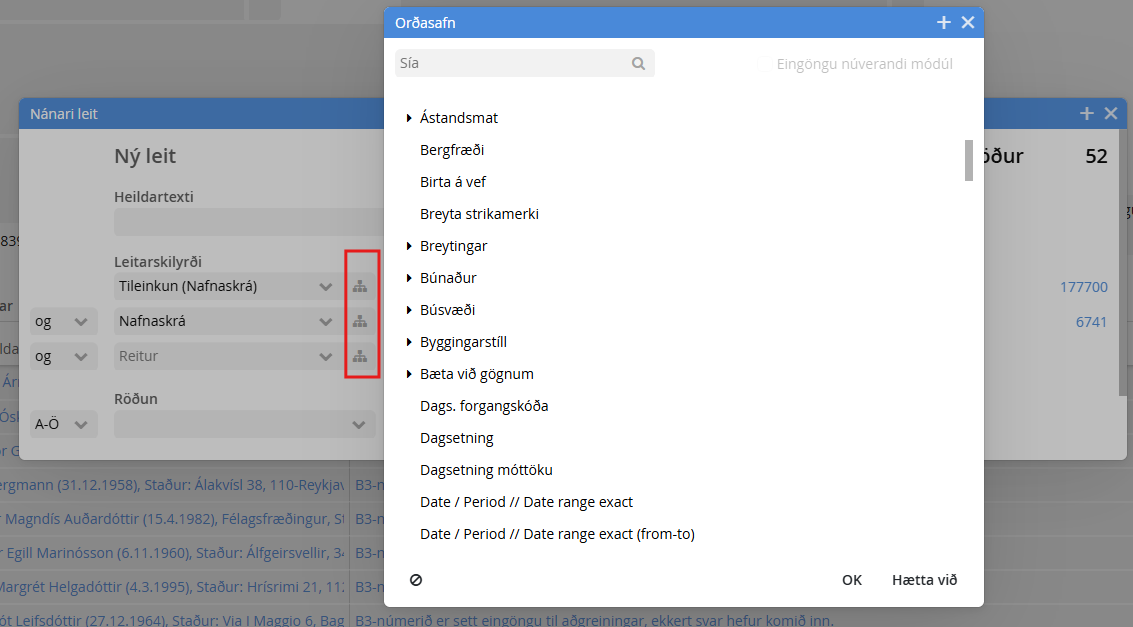The height and width of the screenshot is (627, 1133).
Task: Open the A-Ö sort order dropdown
Action: click(64, 424)
